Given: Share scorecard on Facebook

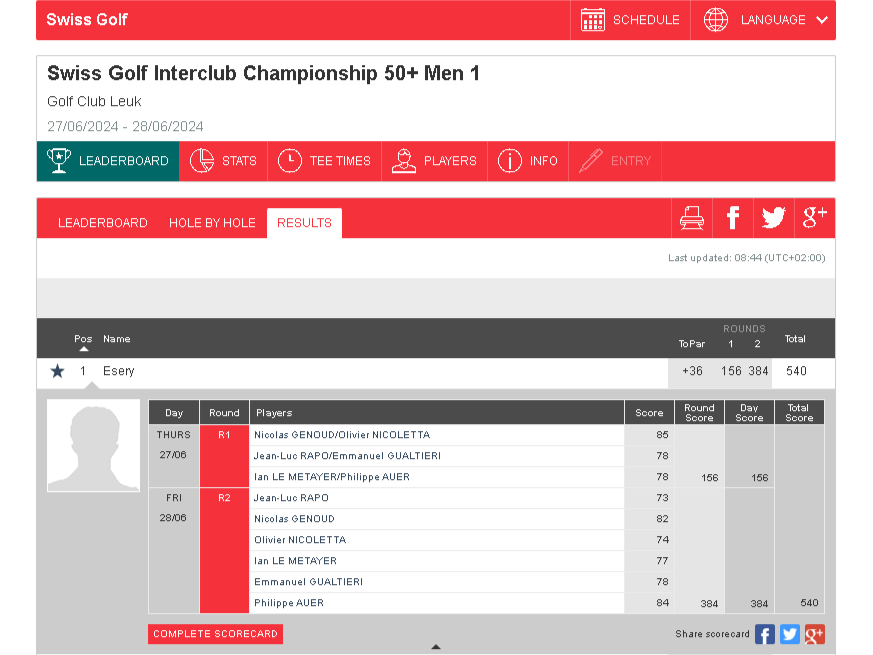Looking at the screenshot, I should pos(765,634).
